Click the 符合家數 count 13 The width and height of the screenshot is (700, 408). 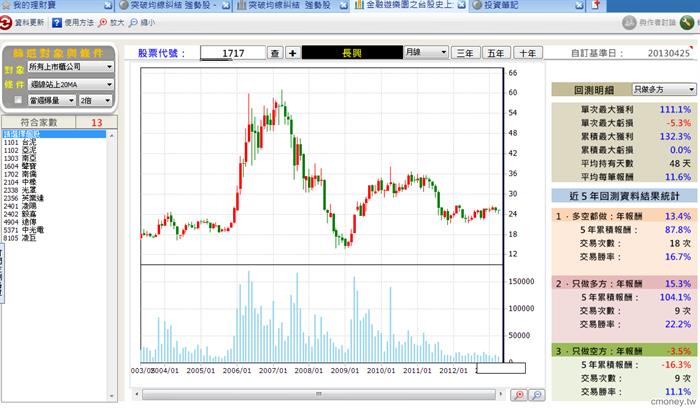tap(97, 122)
